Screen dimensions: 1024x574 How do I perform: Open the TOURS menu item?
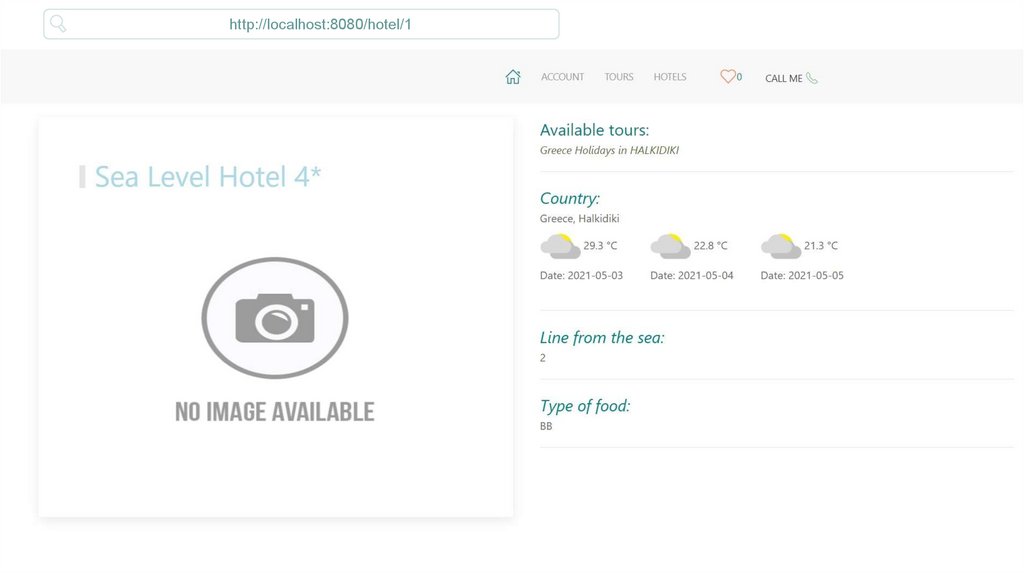point(618,77)
